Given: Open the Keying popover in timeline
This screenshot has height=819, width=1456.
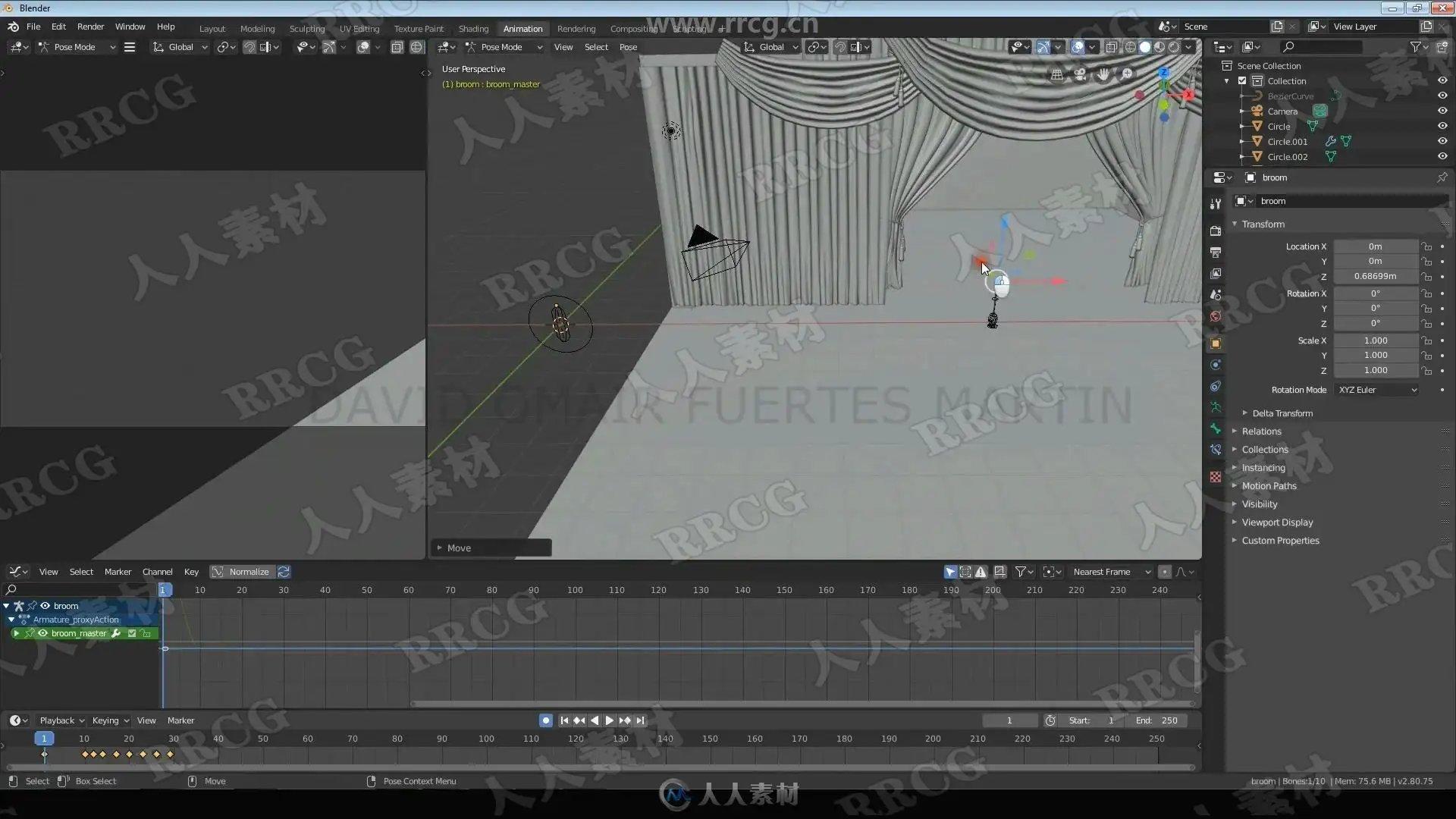Looking at the screenshot, I should 110,720.
